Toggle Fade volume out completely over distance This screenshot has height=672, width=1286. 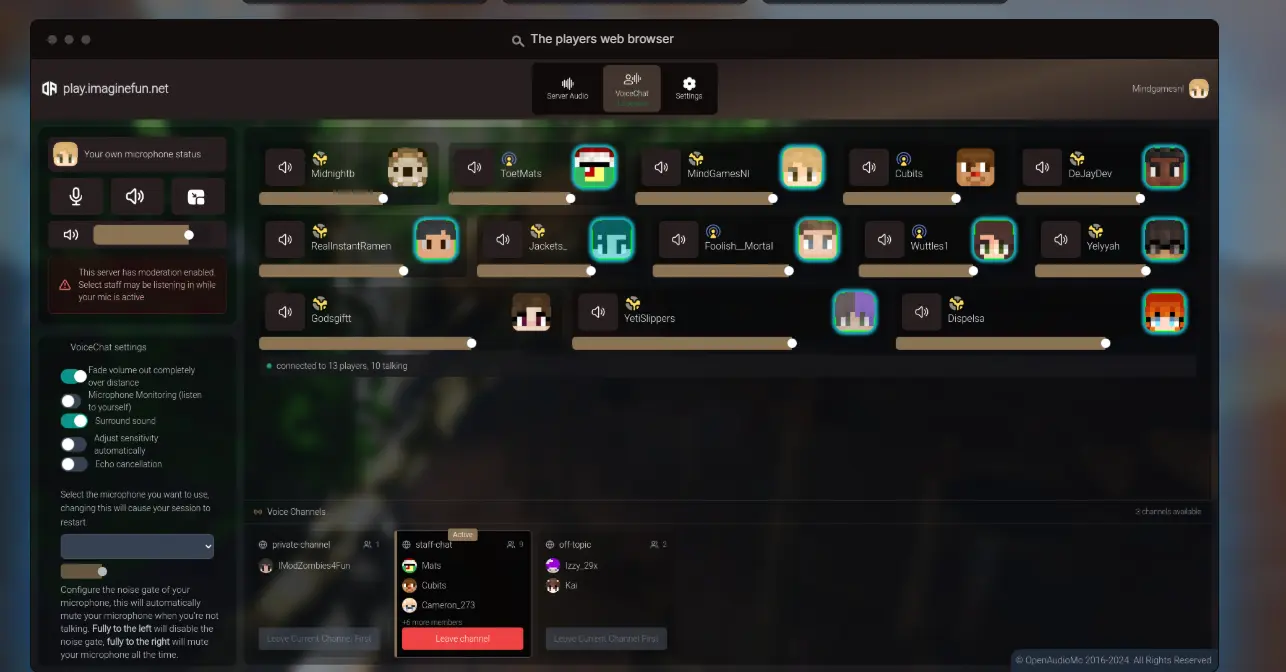point(74,376)
